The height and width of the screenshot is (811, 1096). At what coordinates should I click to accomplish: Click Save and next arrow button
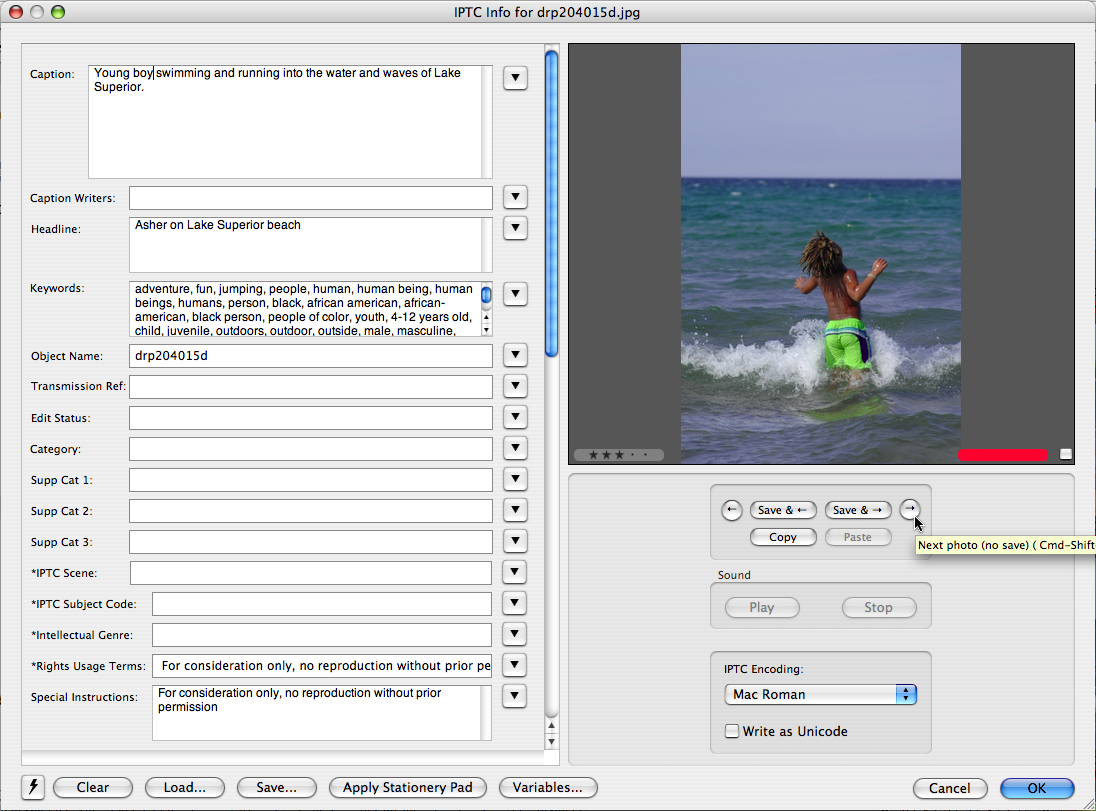858,510
